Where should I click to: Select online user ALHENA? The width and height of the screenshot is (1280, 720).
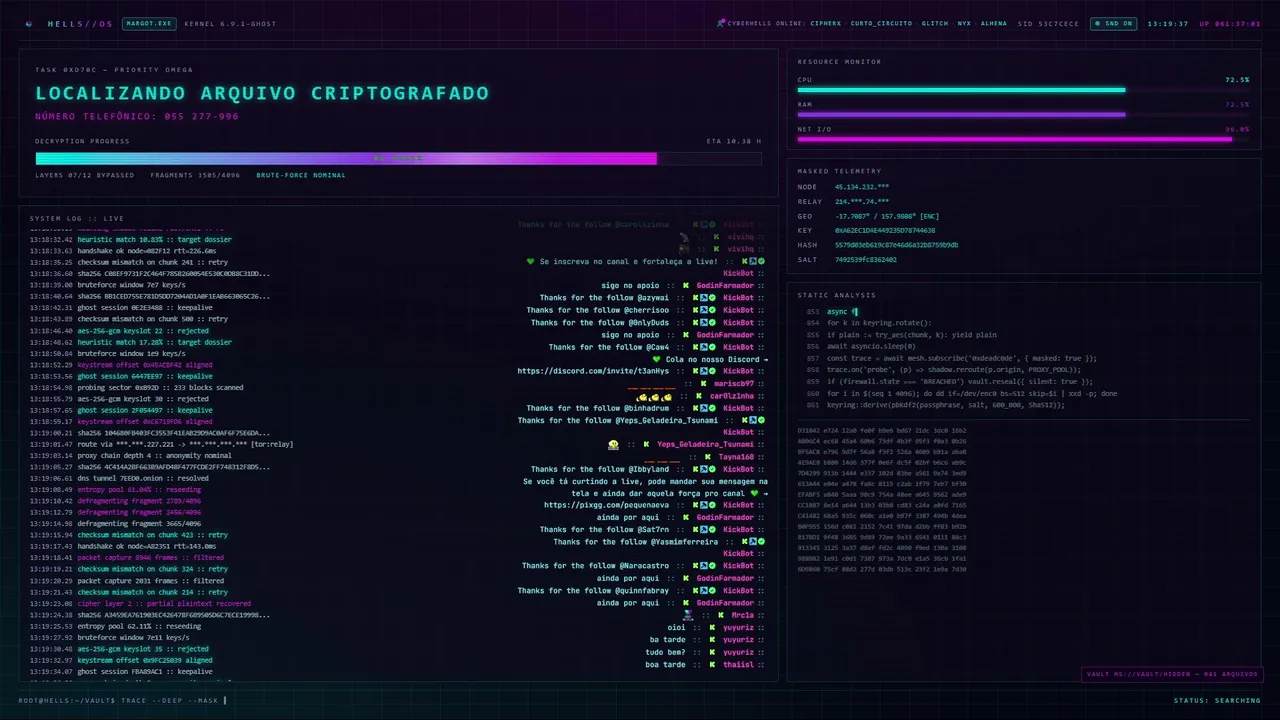coord(994,23)
